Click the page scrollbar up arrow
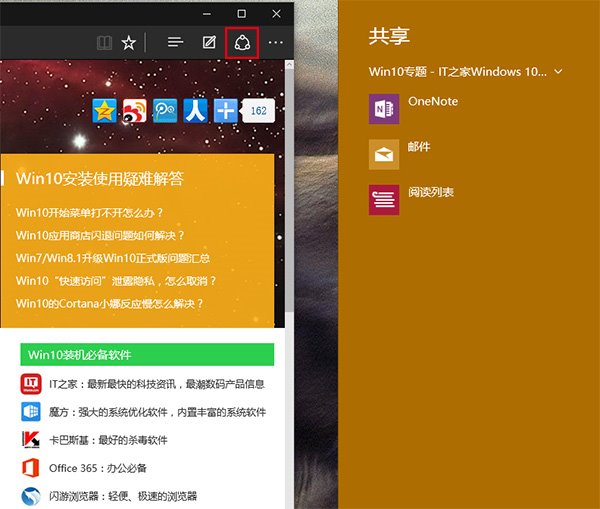600x509 pixels. coord(289,65)
